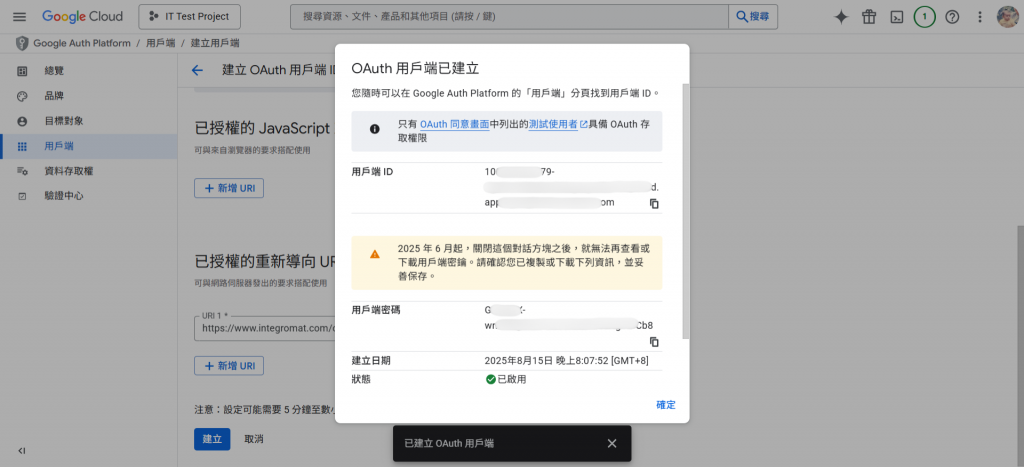The image size is (1024, 467).
Task: Click the blue 建立 button
Action: [212, 439]
